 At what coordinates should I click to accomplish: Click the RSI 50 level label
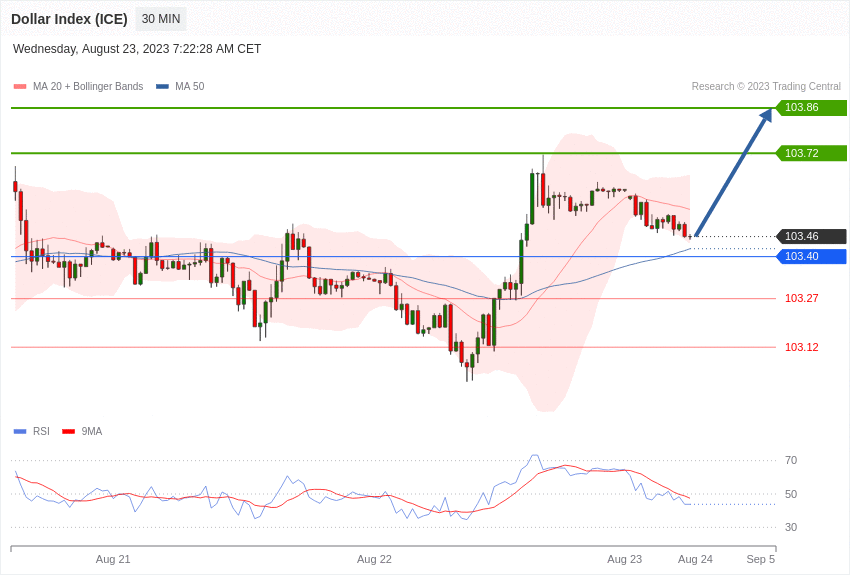click(x=791, y=494)
